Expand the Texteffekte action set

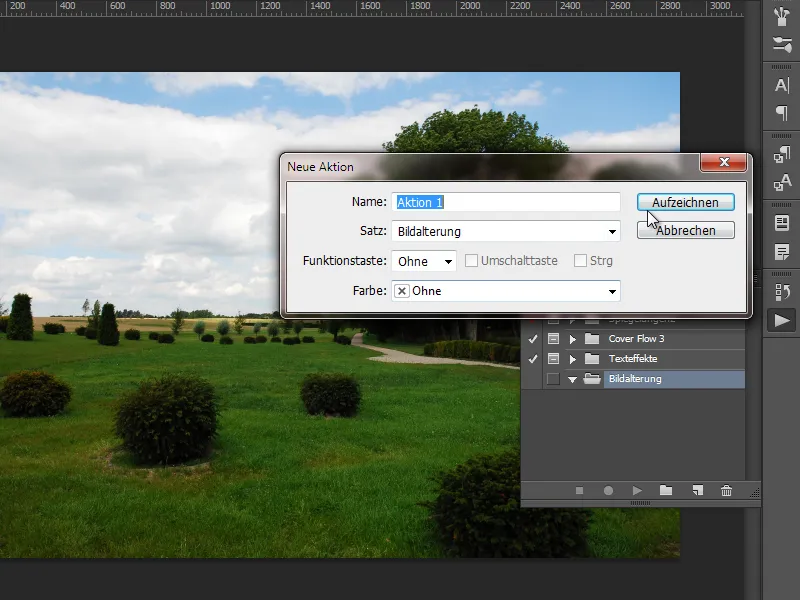coord(572,359)
